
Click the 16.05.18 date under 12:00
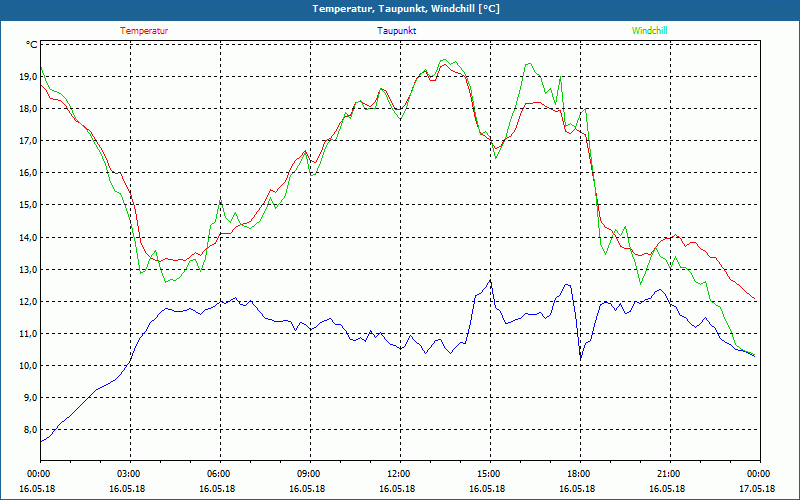(397, 489)
